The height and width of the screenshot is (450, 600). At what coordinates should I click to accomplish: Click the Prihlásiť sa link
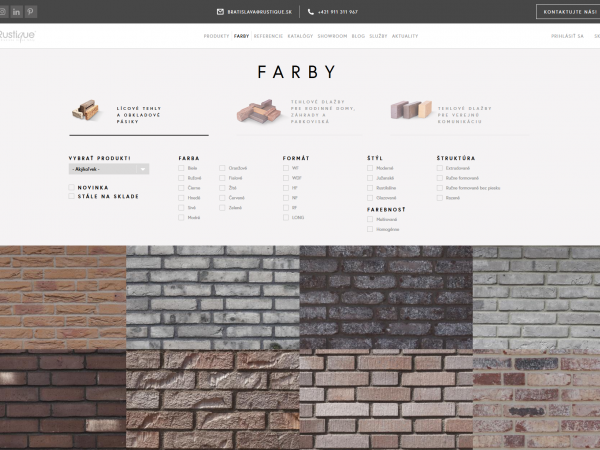pyautogui.click(x=567, y=35)
